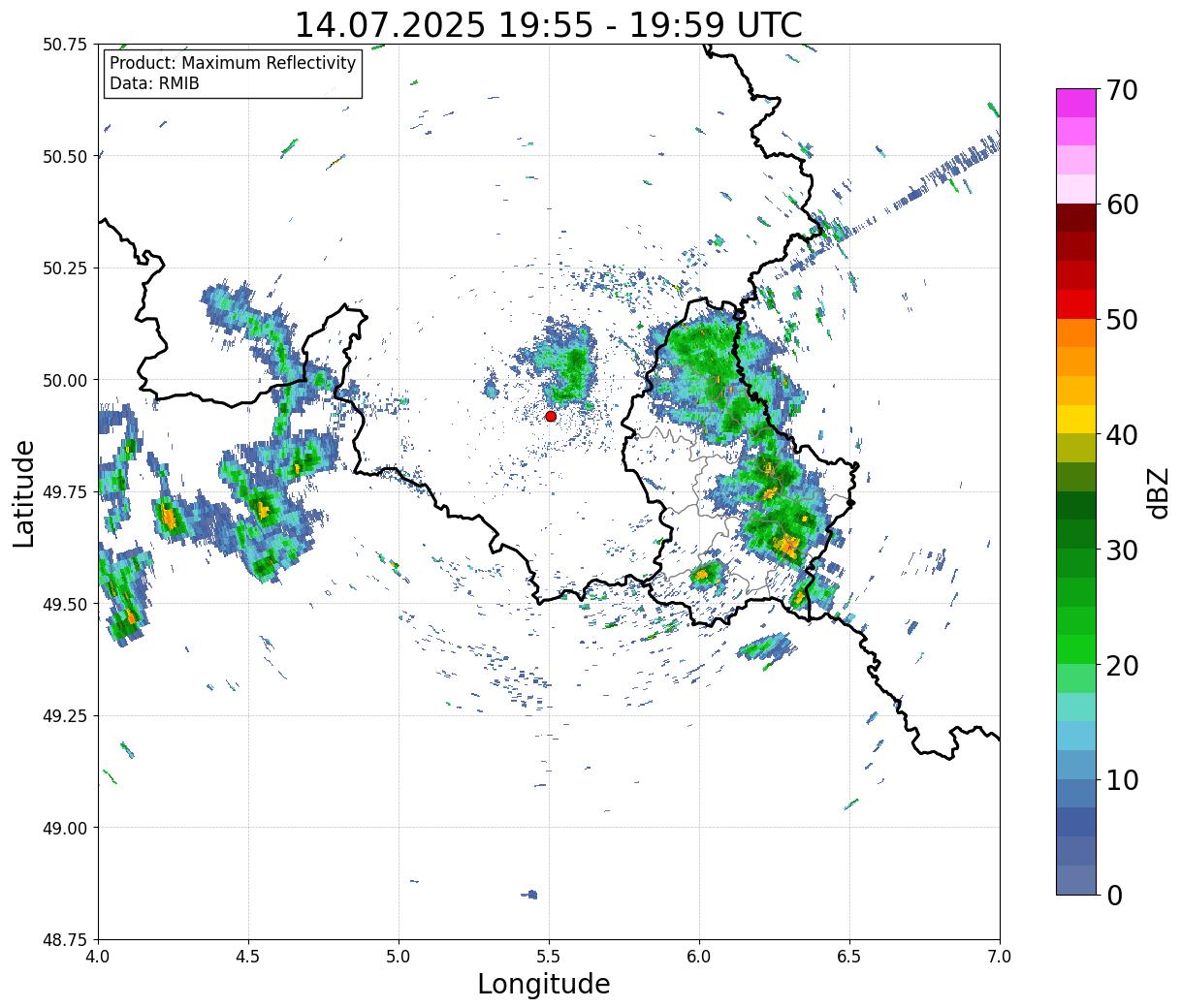Click the colorbar tick label 10
This screenshot has height=1008, width=1182.
[x=1122, y=780]
